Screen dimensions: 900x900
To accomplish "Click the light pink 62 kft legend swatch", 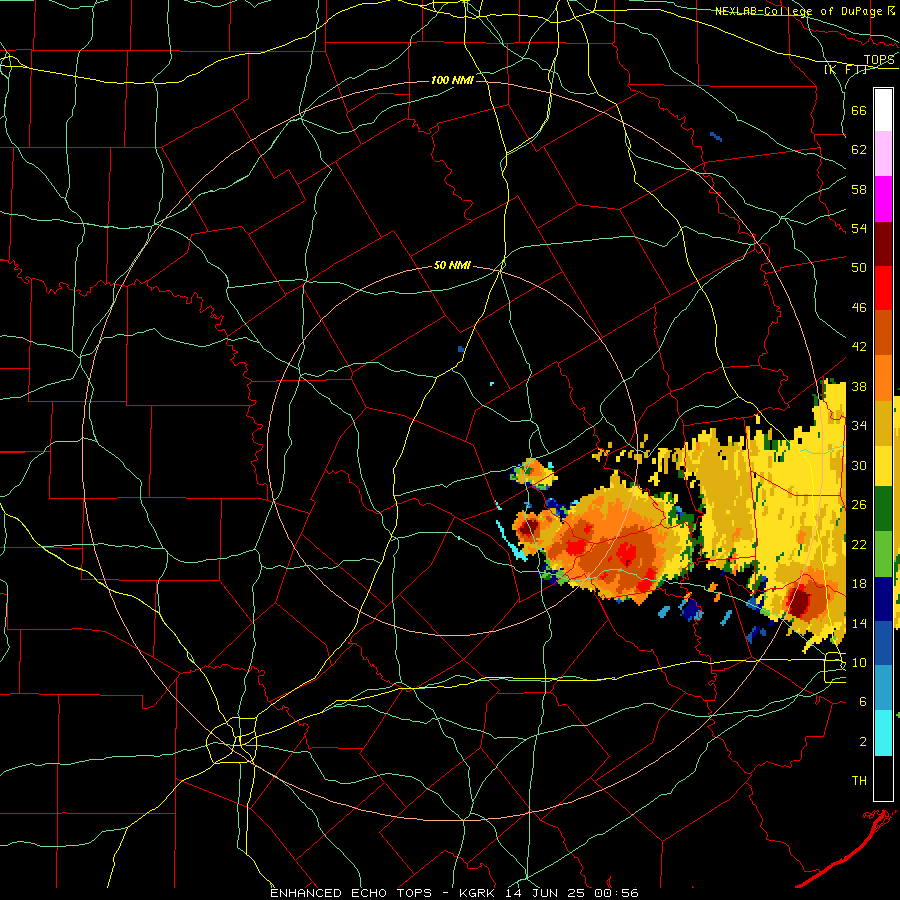I will (883, 153).
